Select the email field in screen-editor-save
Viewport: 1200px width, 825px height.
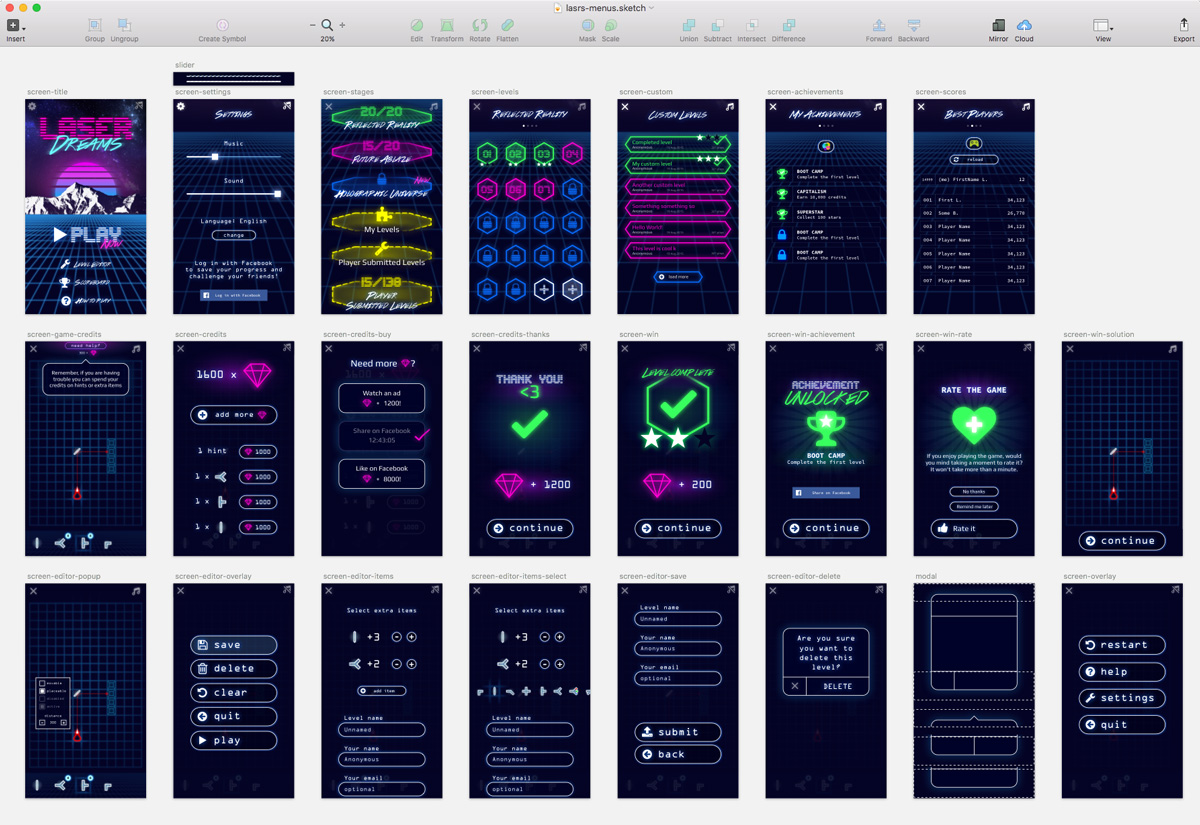point(677,678)
